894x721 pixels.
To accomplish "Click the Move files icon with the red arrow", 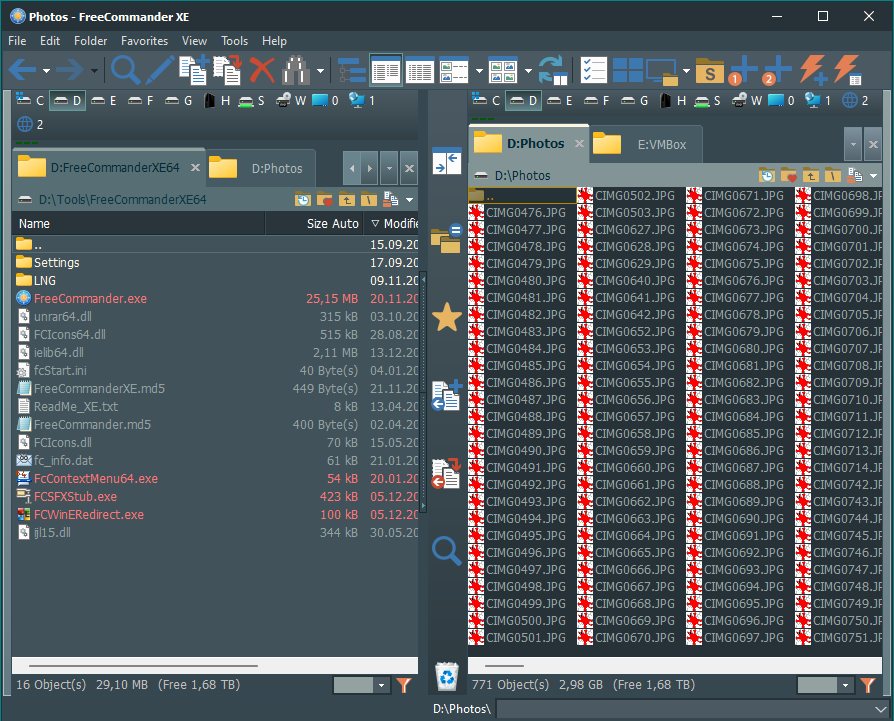I will (x=228, y=70).
